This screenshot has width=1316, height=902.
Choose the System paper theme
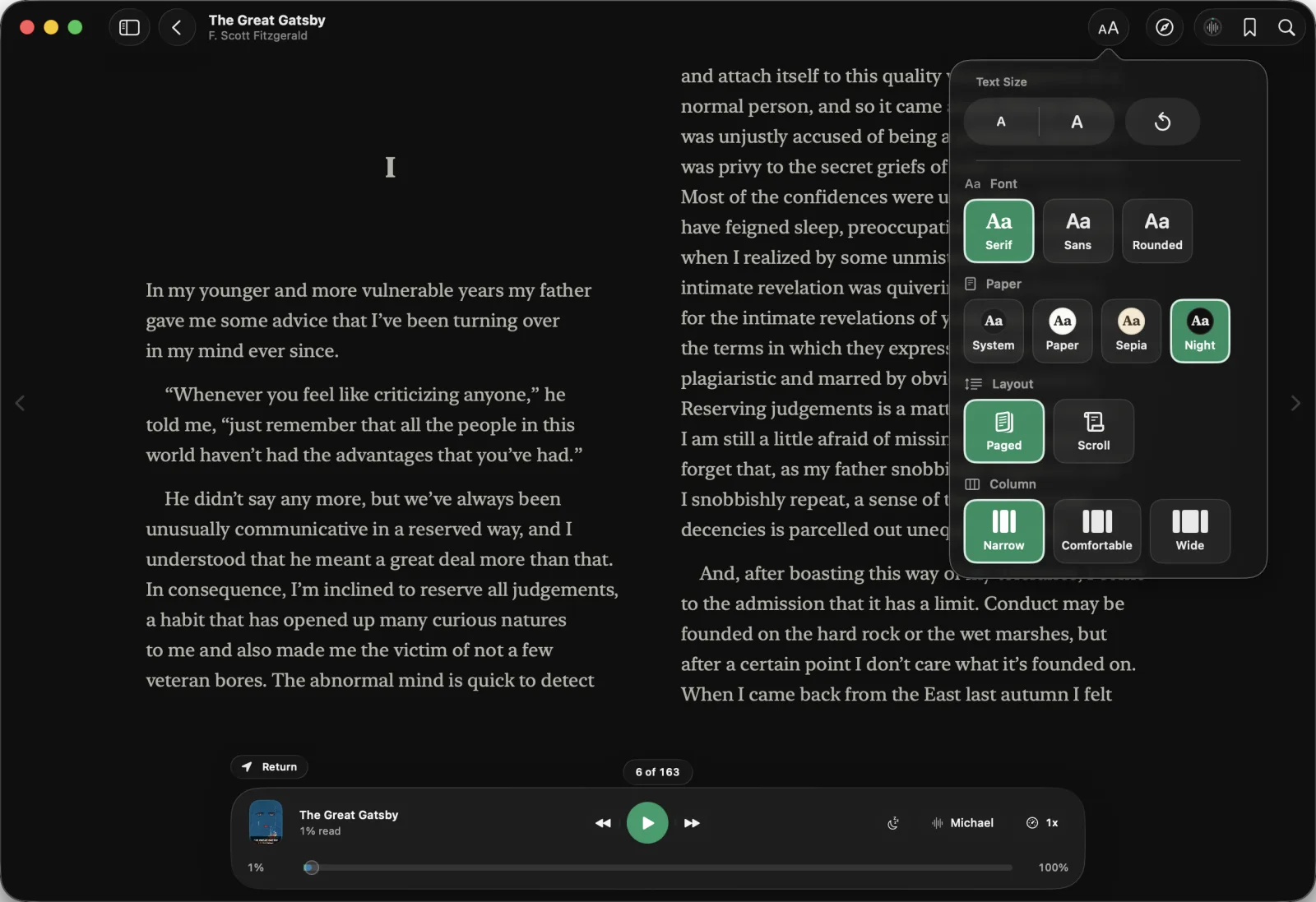coord(994,331)
